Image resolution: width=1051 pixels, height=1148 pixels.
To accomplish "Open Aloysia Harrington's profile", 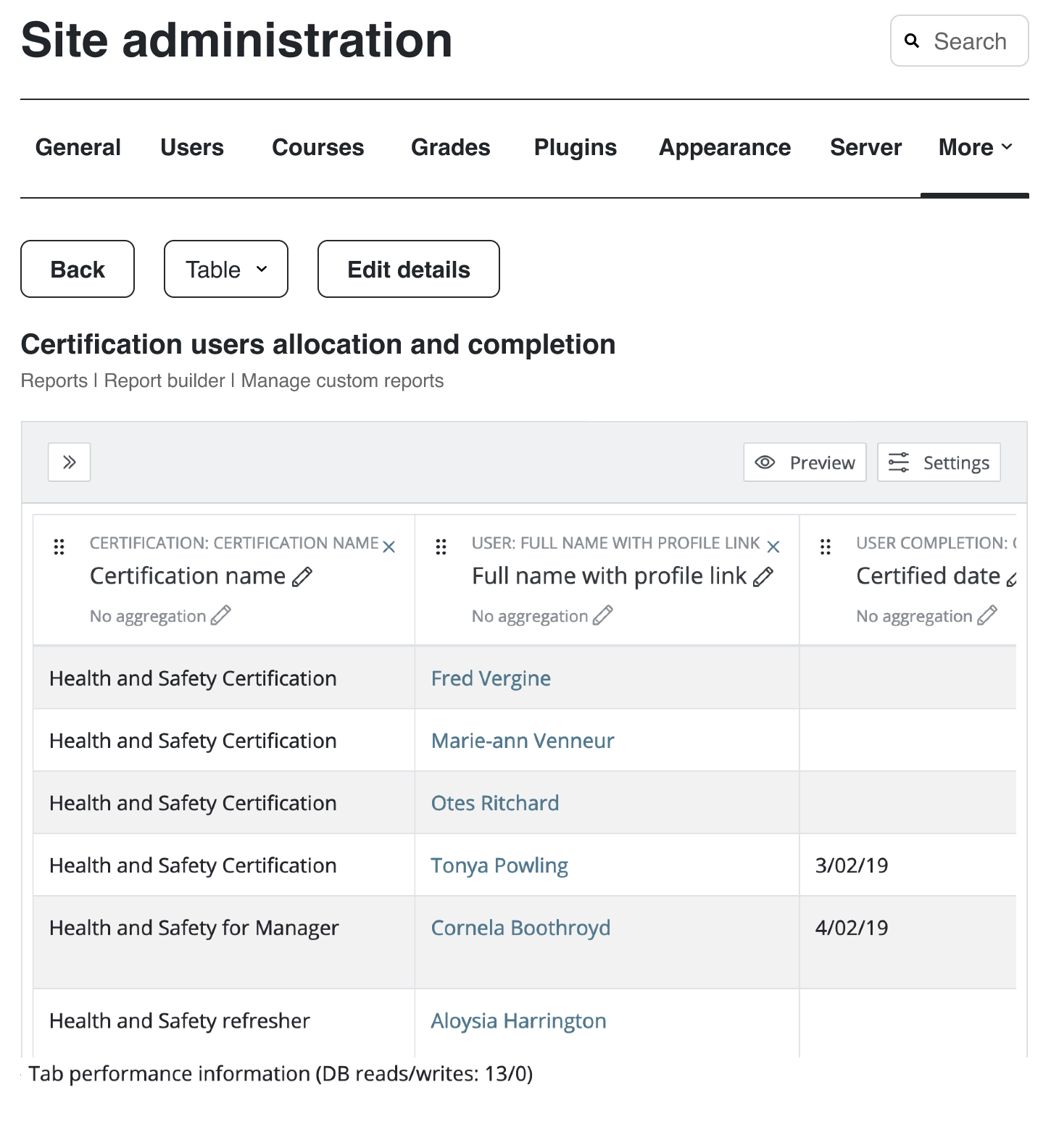I will pyautogui.click(x=518, y=1020).
